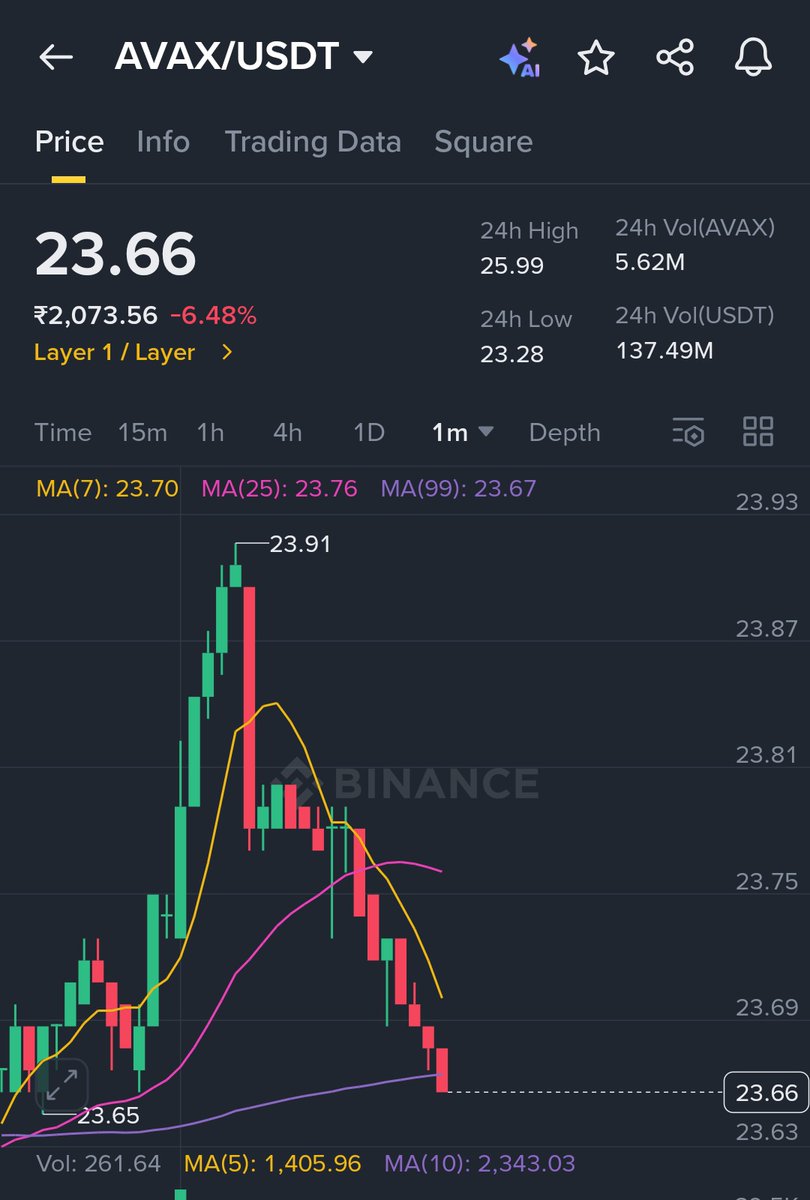
Task: Open chart indicator settings icon
Action: click(688, 432)
